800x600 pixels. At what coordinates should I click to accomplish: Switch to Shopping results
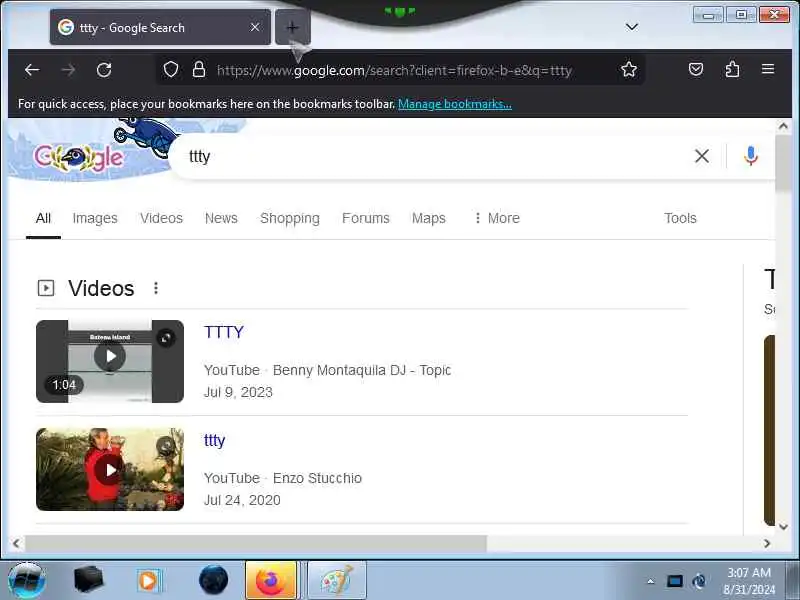[290, 218]
